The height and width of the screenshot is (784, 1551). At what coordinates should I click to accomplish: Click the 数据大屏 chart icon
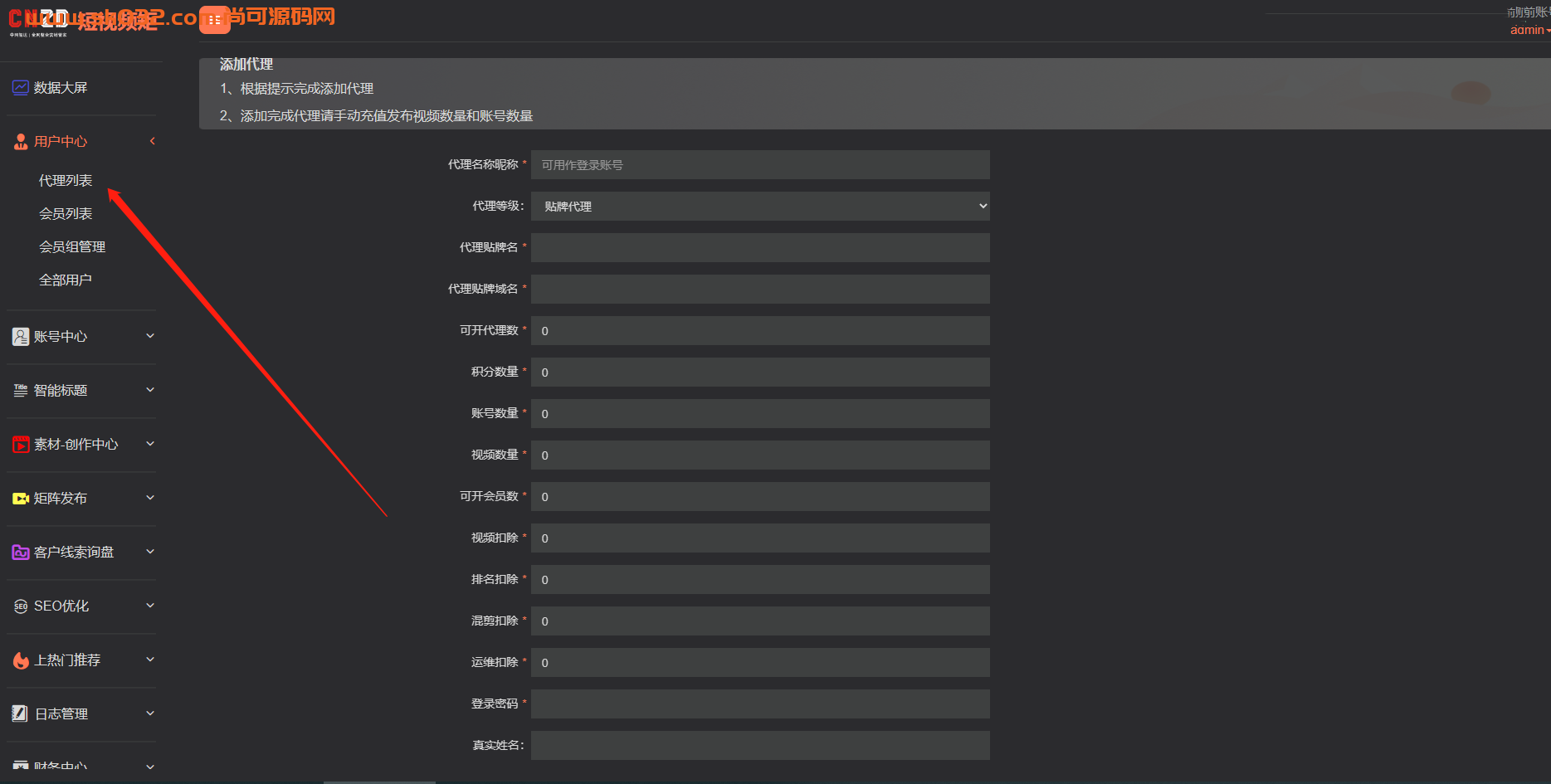(x=21, y=88)
